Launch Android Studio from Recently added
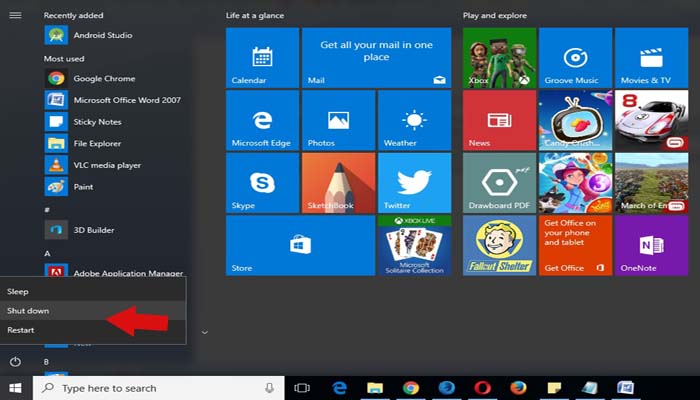The width and height of the screenshot is (700, 400). (114, 35)
